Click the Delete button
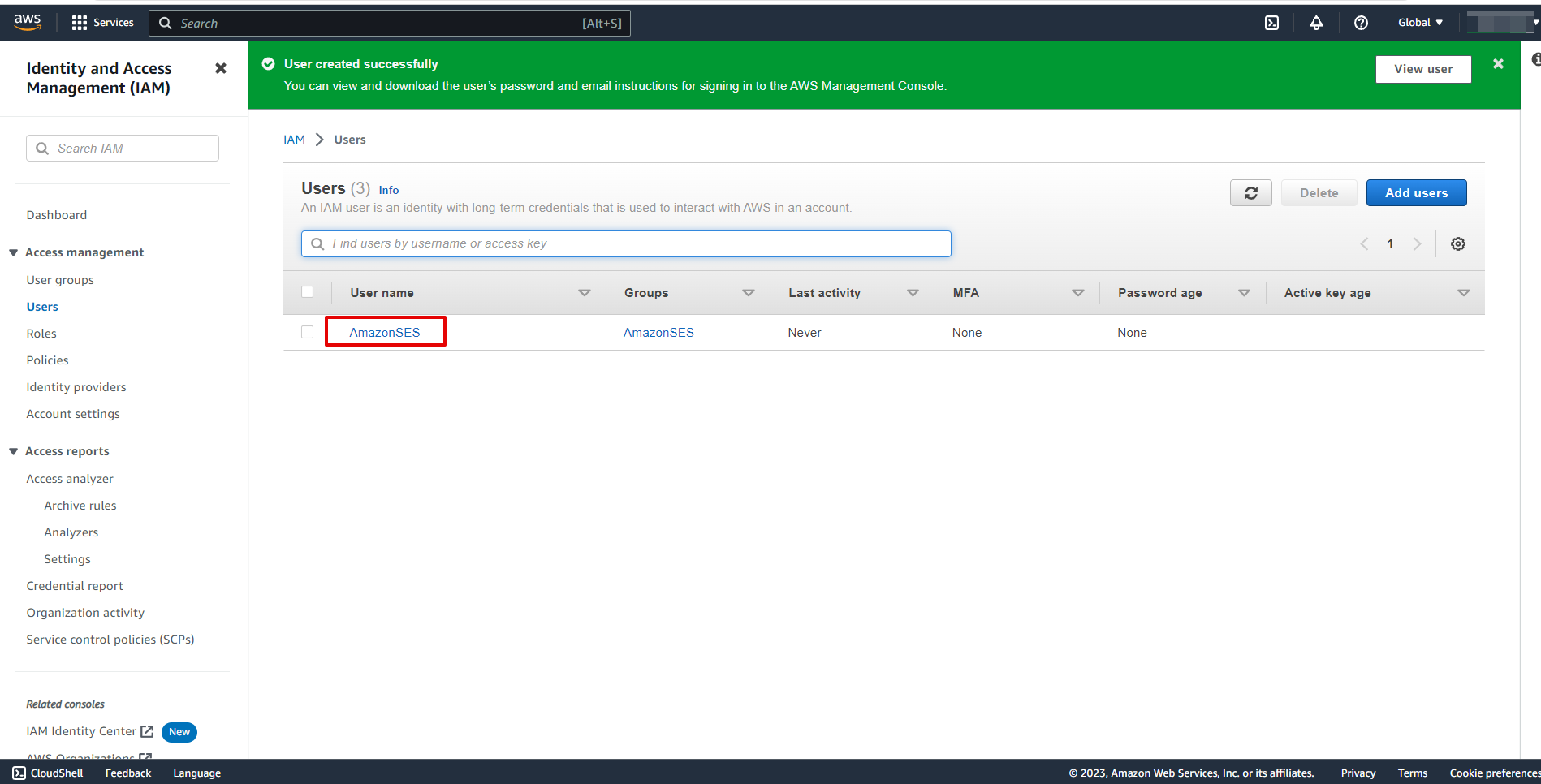This screenshot has width=1541, height=784. 1319,193
